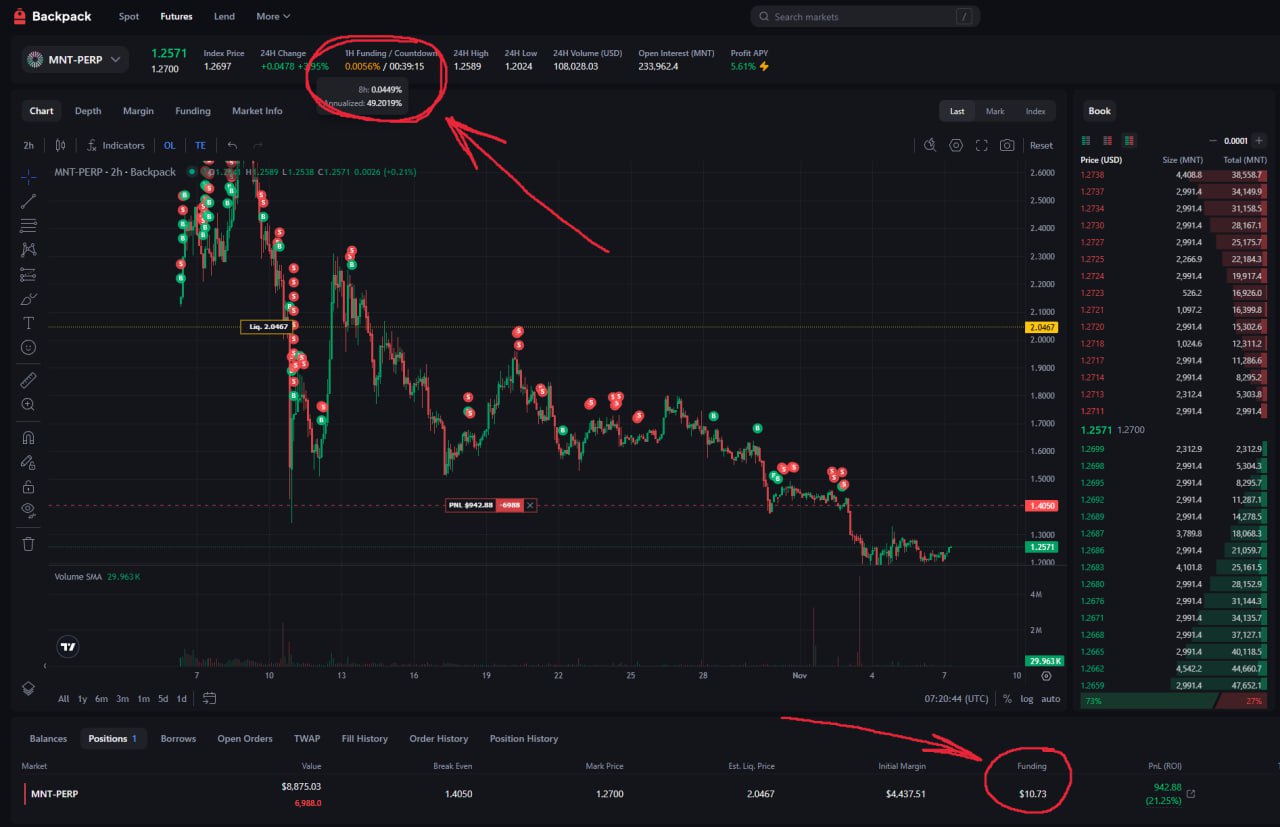This screenshot has height=827, width=1280.
Task: Select the brush drawing tool
Action: 28,299
